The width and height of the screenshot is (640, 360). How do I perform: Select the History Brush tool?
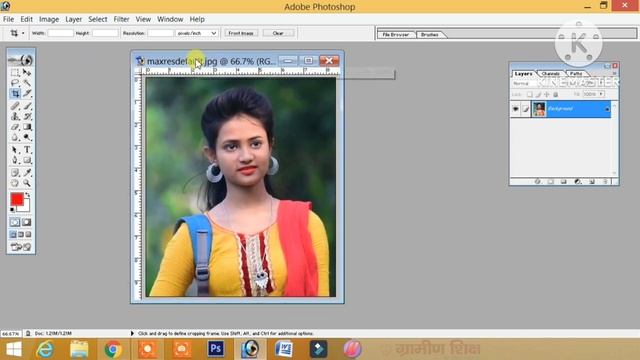click(x=27, y=116)
